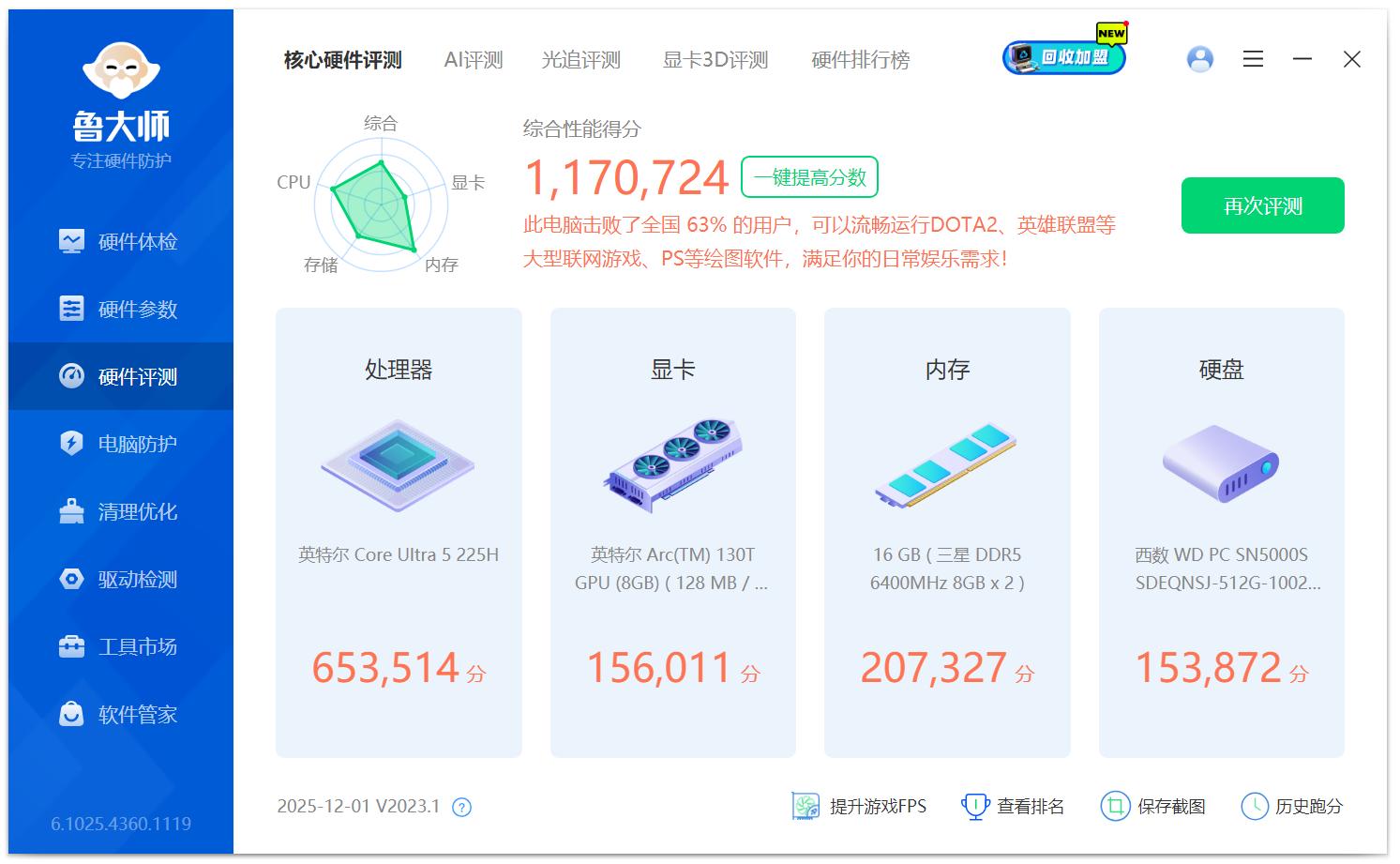The height and width of the screenshot is (864, 1400).
Task: Click the 2025-12-01 V2023.1 benchmark version text
Action: (x=358, y=806)
